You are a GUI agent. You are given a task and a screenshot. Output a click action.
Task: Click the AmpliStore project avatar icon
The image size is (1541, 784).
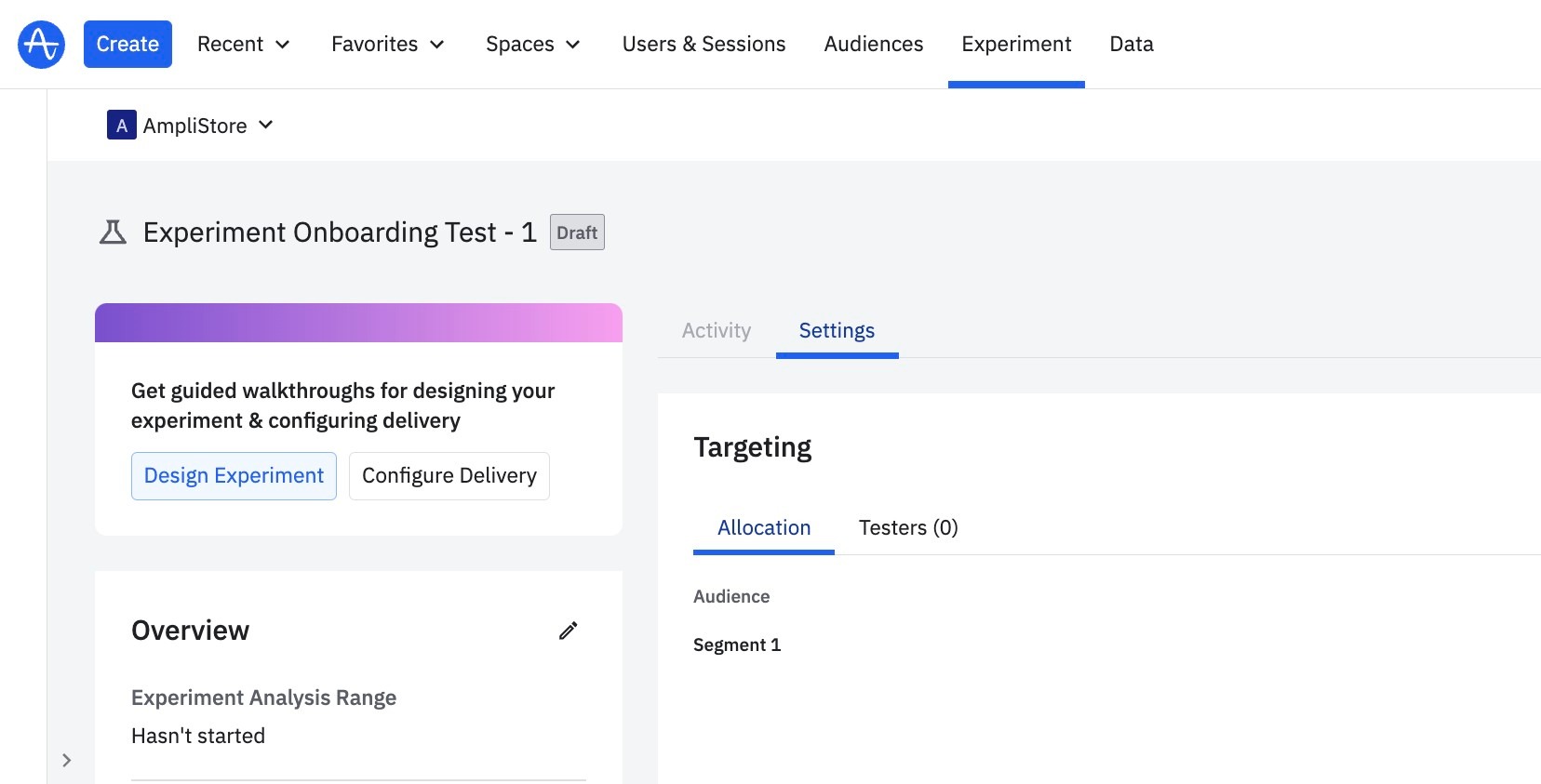point(122,126)
